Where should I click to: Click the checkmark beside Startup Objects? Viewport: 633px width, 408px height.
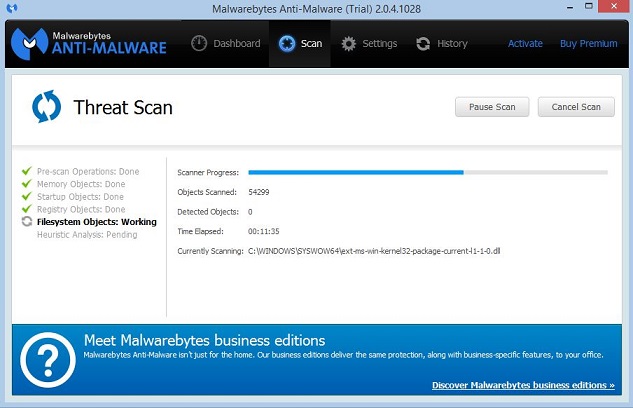pos(27,197)
